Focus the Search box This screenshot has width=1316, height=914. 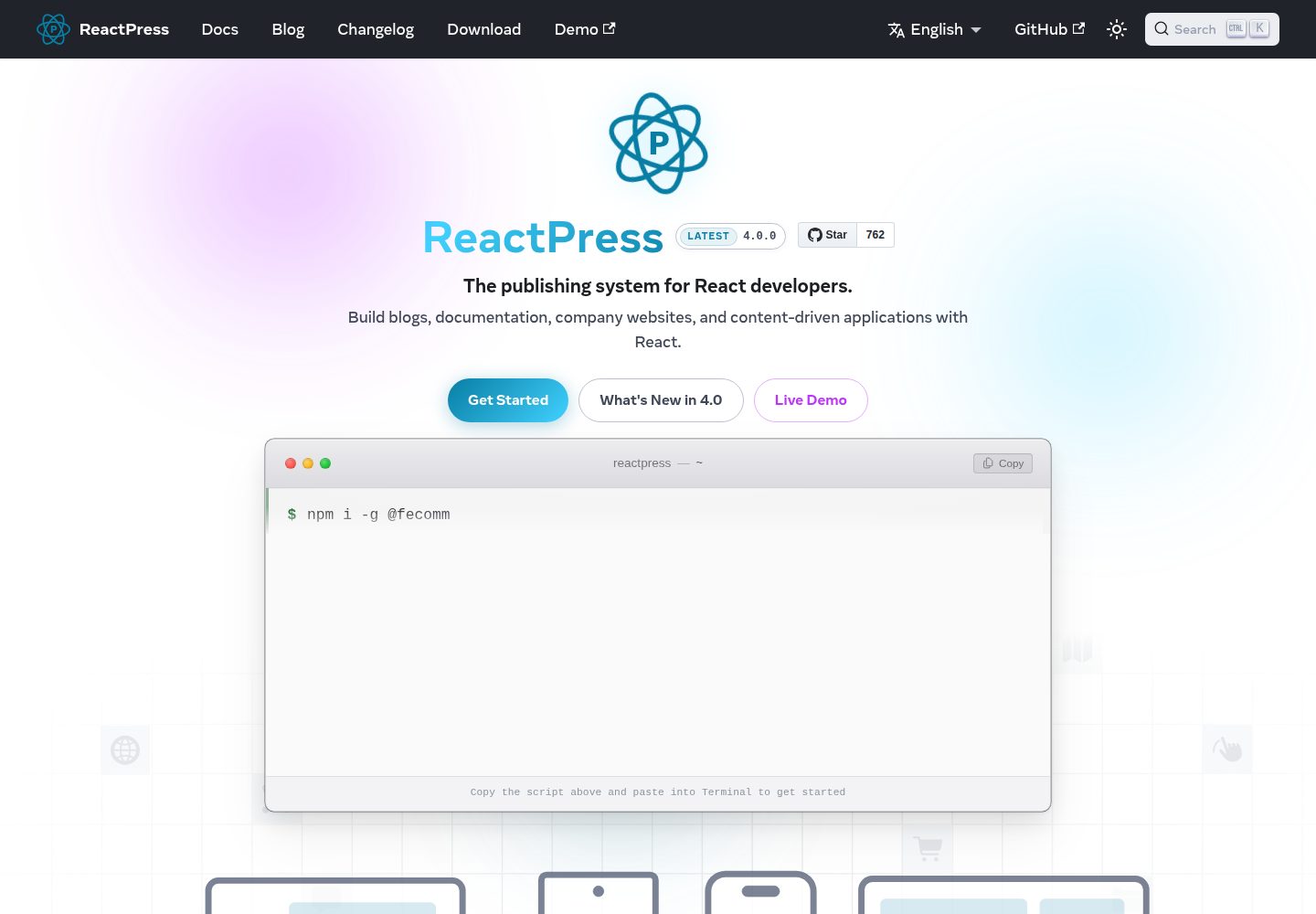click(1212, 29)
